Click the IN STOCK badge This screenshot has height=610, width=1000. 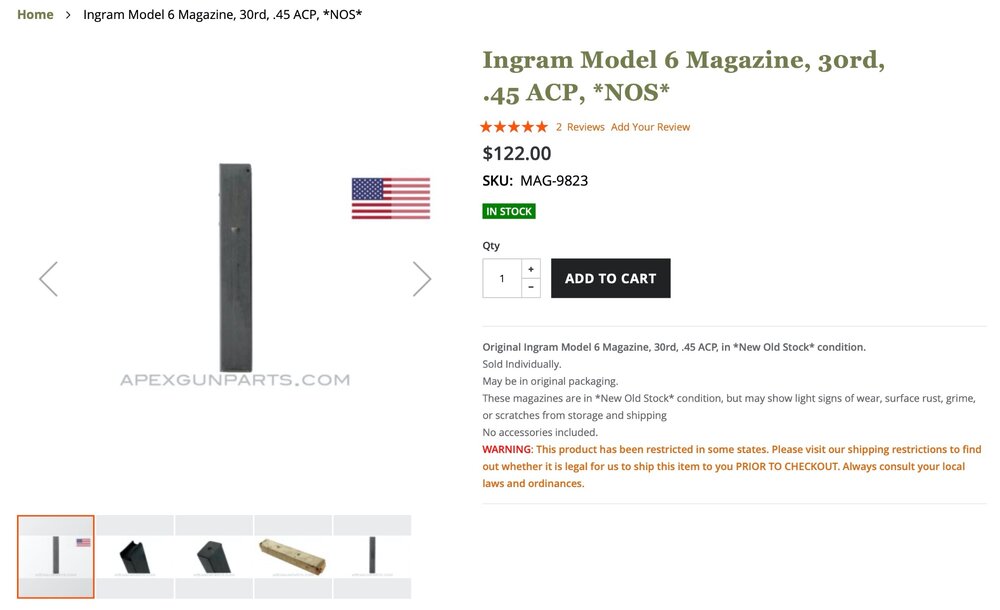coord(509,211)
